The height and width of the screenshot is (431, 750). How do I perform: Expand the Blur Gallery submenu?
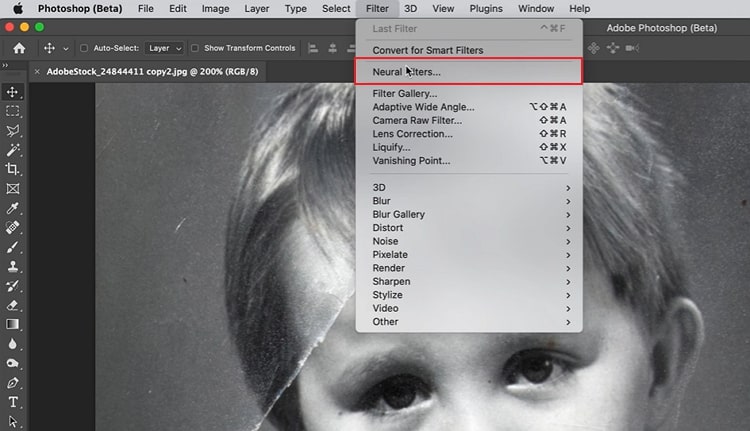coord(469,214)
